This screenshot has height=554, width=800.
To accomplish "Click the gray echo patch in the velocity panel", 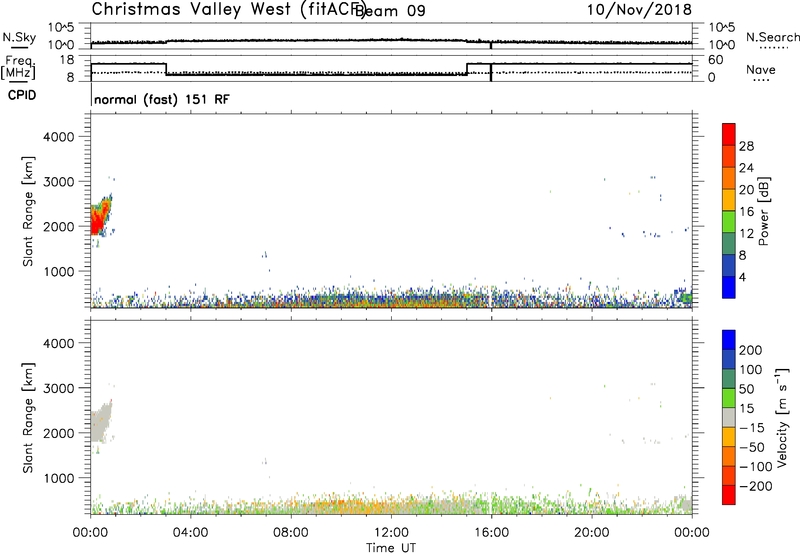I will click(100, 423).
